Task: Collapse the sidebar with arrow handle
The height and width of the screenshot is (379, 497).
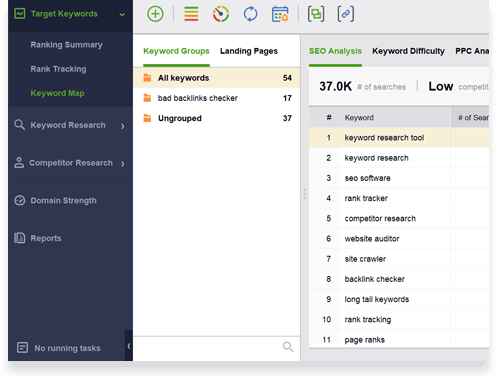Action: [129, 346]
